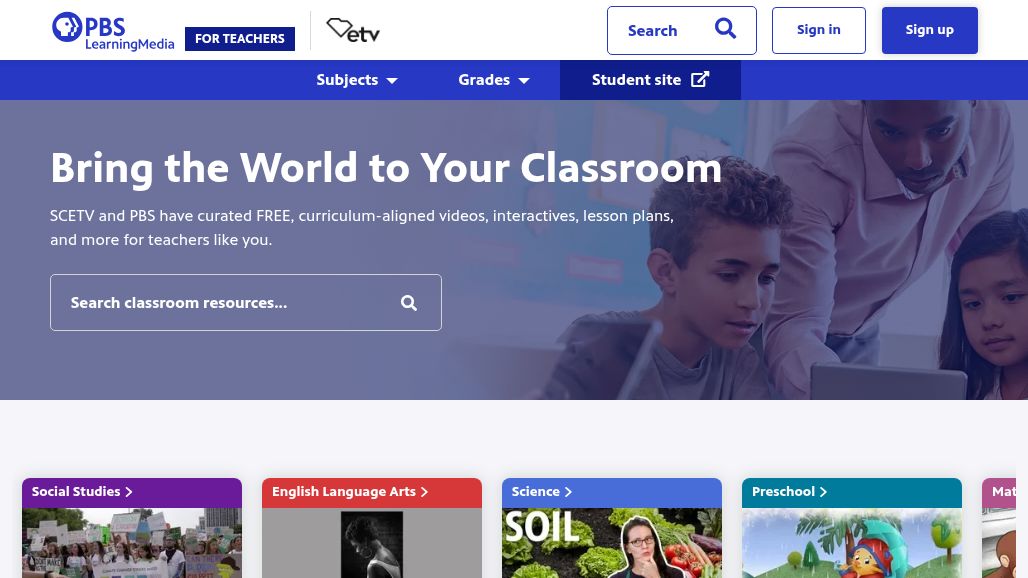Open the Student site tab
1028x578 pixels.
click(650, 80)
